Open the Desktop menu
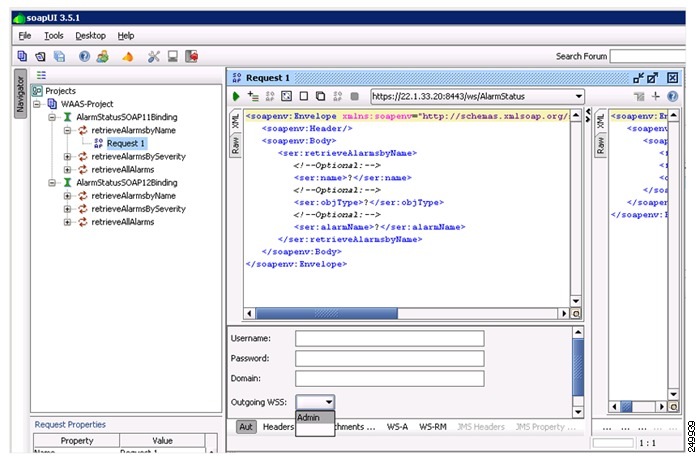This screenshot has width=700, height=459. 90,36
